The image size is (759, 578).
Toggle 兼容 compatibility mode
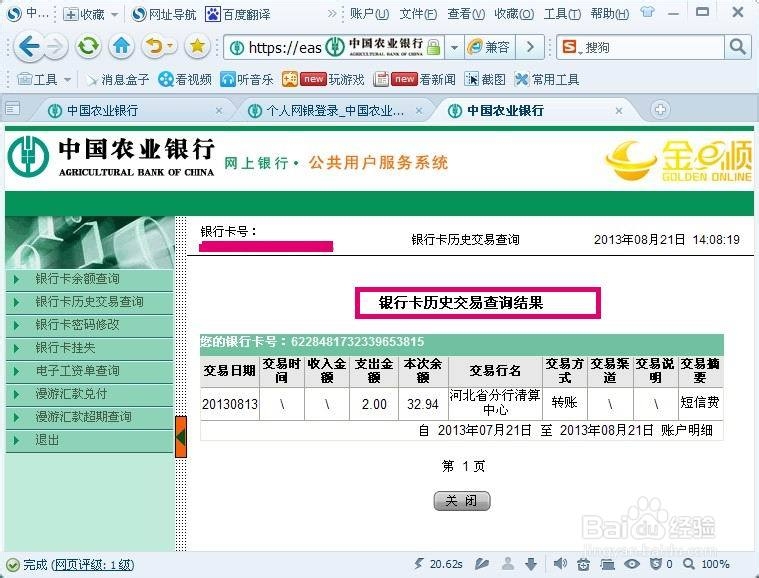pyautogui.click(x=489, y=47)
